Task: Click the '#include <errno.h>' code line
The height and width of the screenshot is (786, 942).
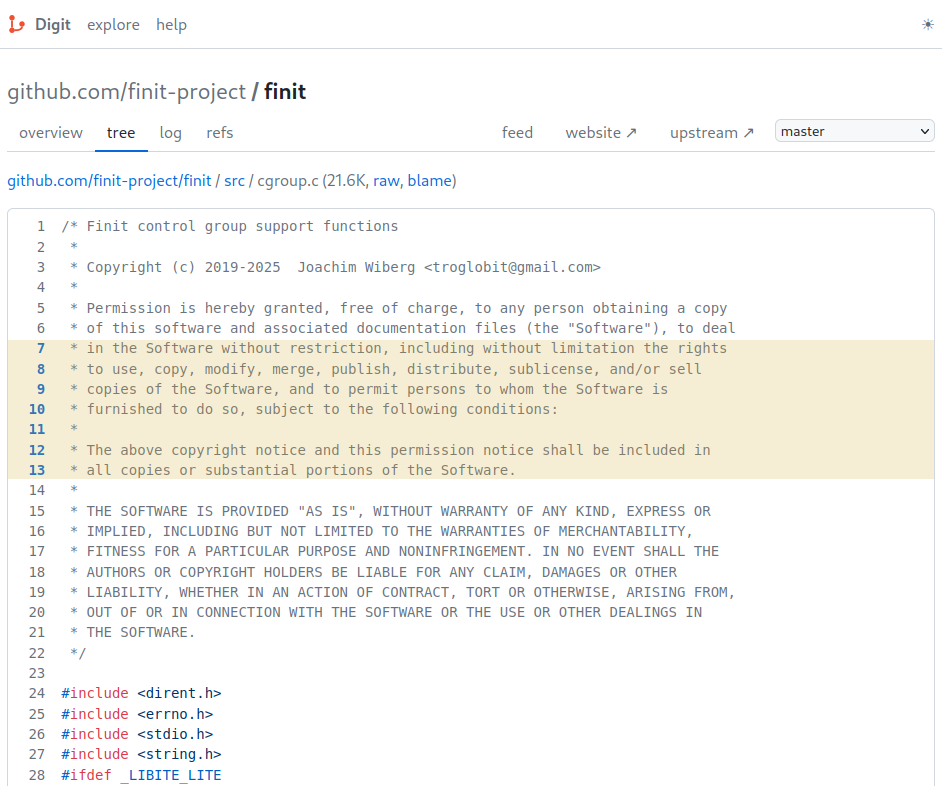Action: 137,714
